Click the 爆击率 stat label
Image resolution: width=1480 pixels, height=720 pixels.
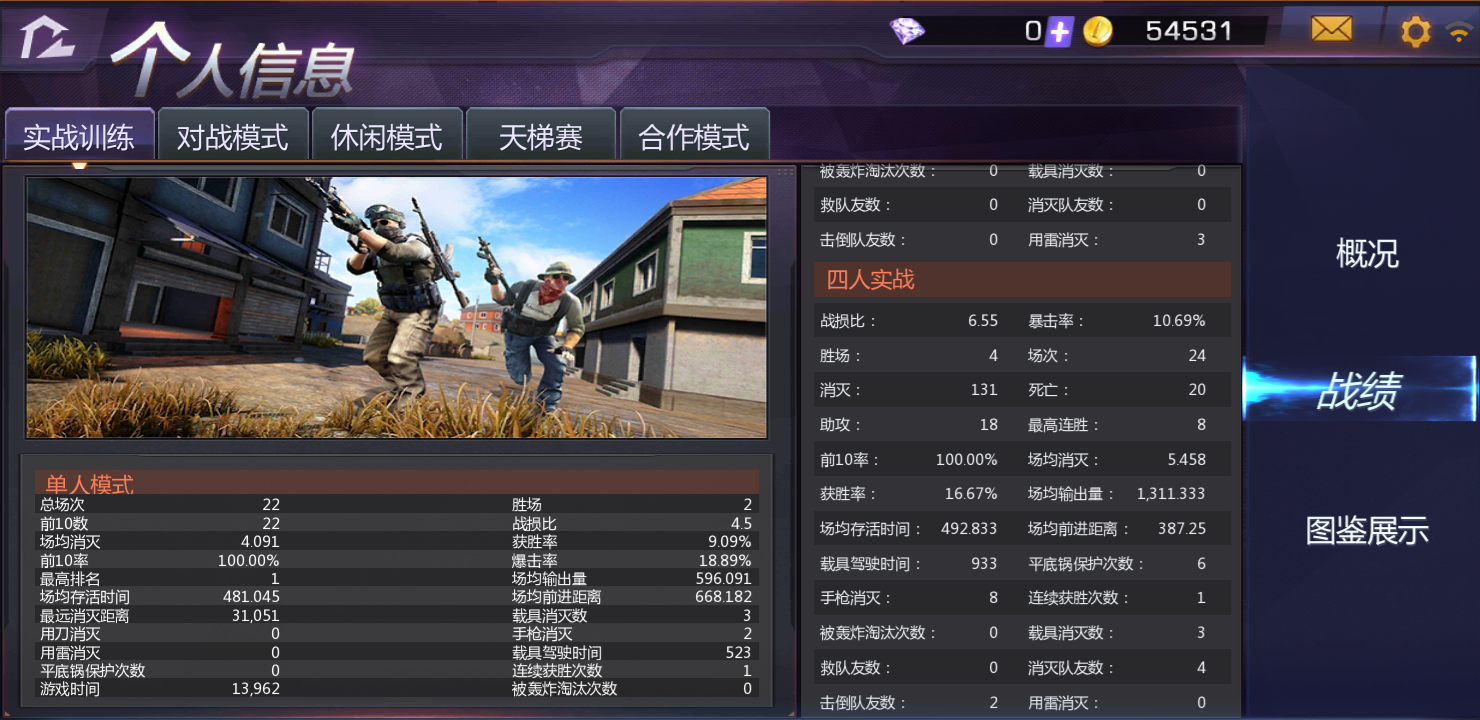pos(535,560)
